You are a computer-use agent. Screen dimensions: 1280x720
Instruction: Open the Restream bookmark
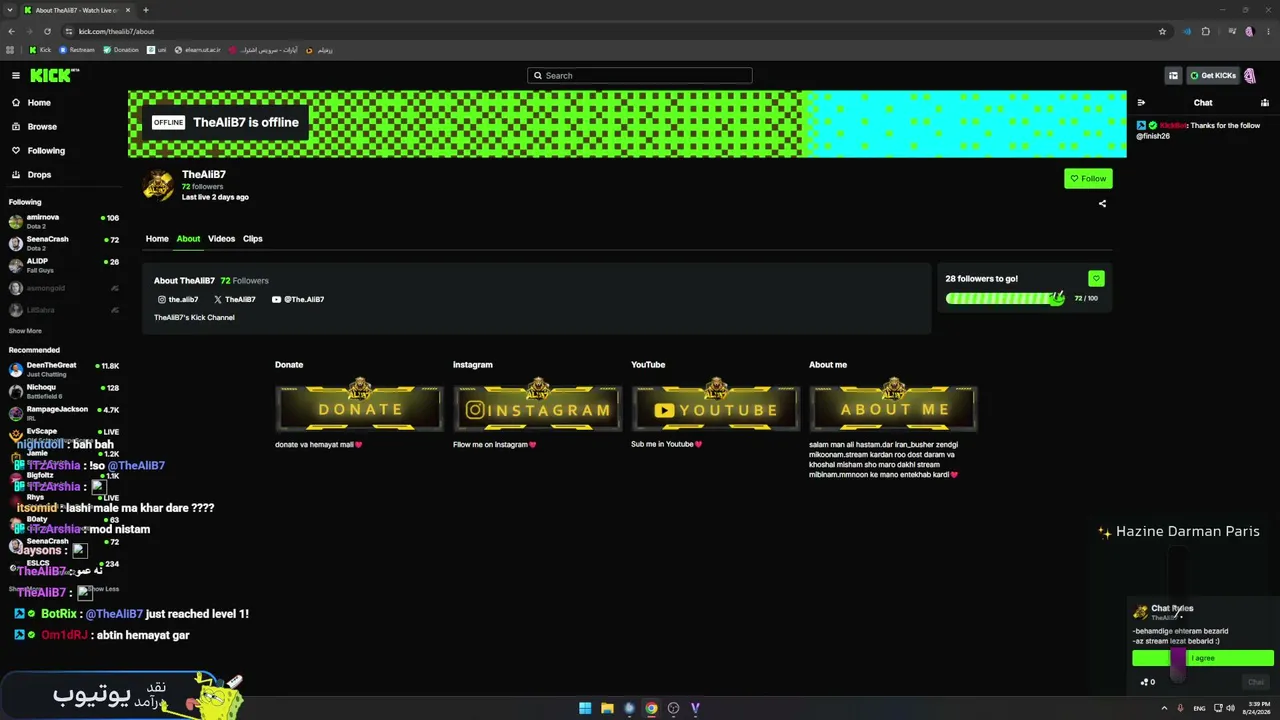(x=77, y=50)
